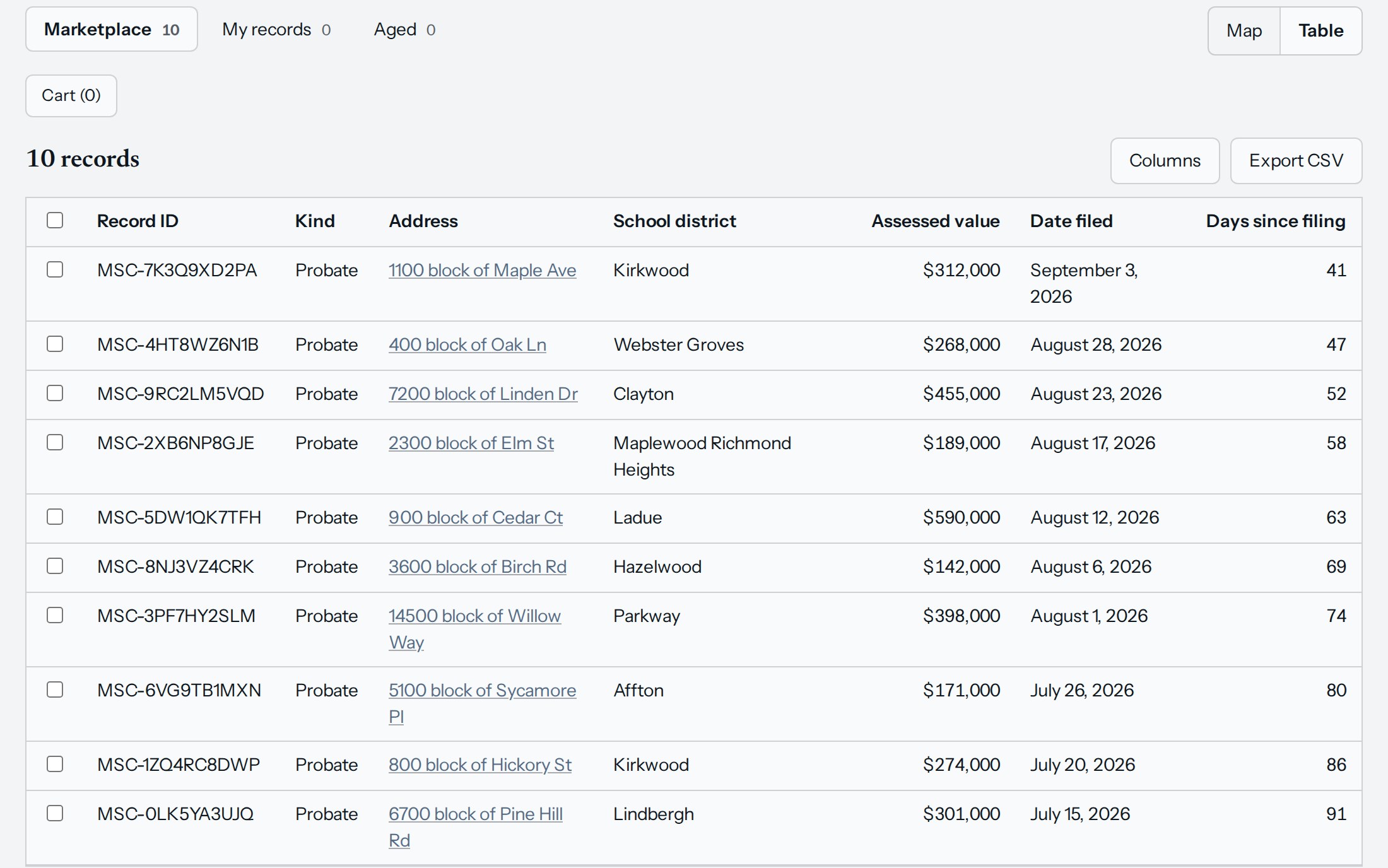1388x868 pixels.
Task: Check the row MSC-3PF7HY2SLM checkbox
Action: pyautogui.click(x=55, y=615)
